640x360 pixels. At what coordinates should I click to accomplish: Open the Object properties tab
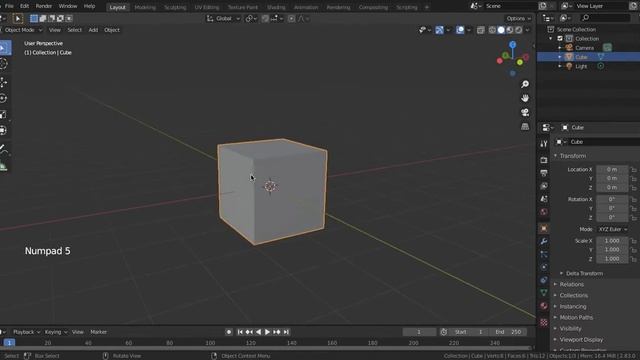pyautogui.click(x=544, y=229)
